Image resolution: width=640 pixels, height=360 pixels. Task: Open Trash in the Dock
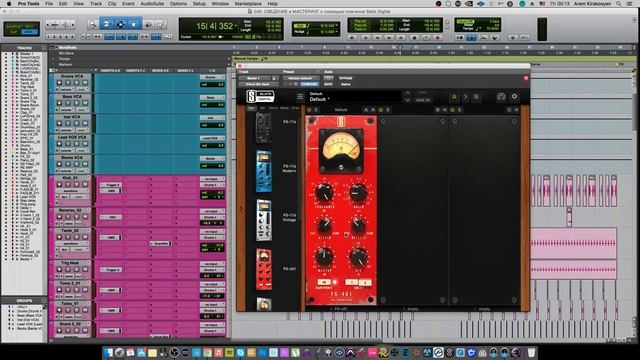531,352
